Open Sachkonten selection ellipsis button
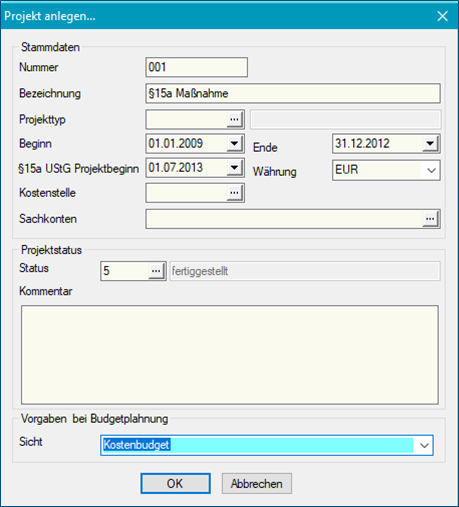Viewport: 459px width, 507px height. click(430, 219)
